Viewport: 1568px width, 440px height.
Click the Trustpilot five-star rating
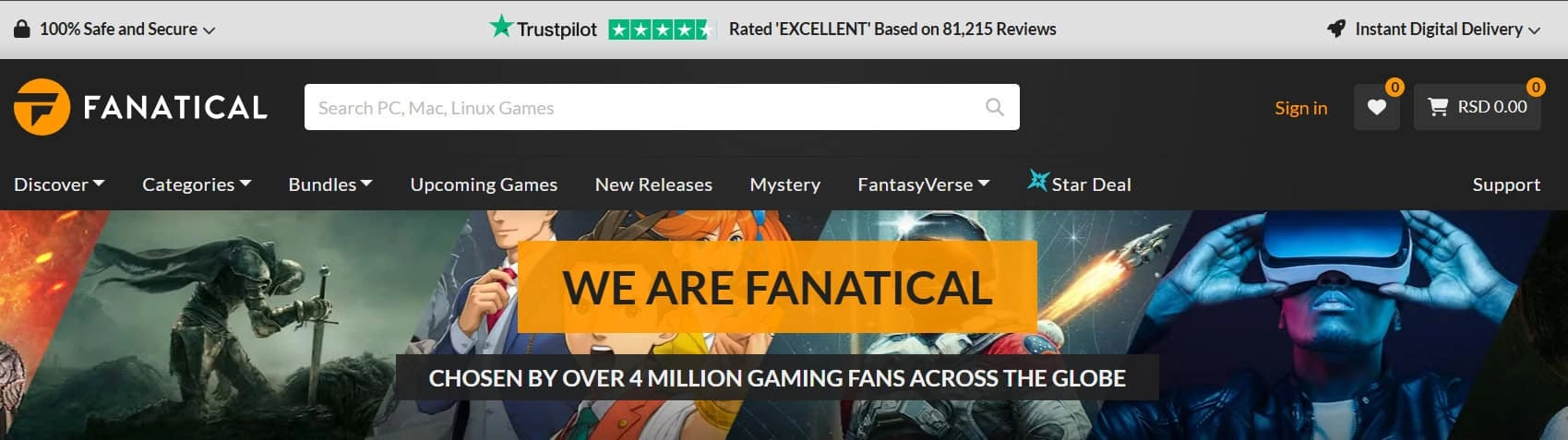tap(661, 30)
